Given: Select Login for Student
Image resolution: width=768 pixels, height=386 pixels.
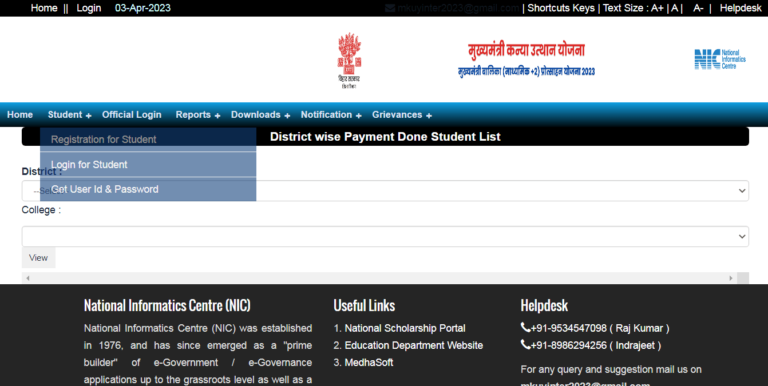Looking at the screenshot, I should [x=148, y=165].
